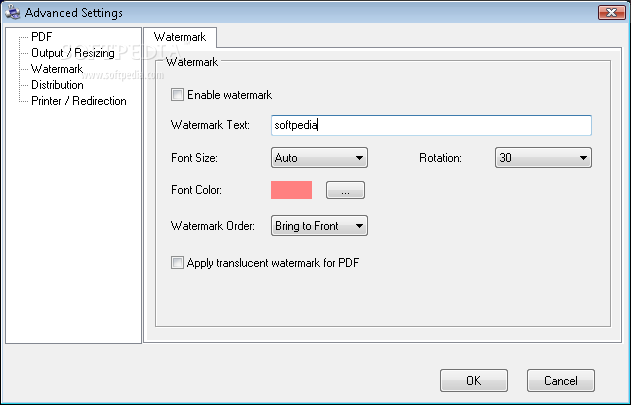The image size is (631, 405).
Task: Select PDF in the settings tree
Action: (x=42, y=37)
